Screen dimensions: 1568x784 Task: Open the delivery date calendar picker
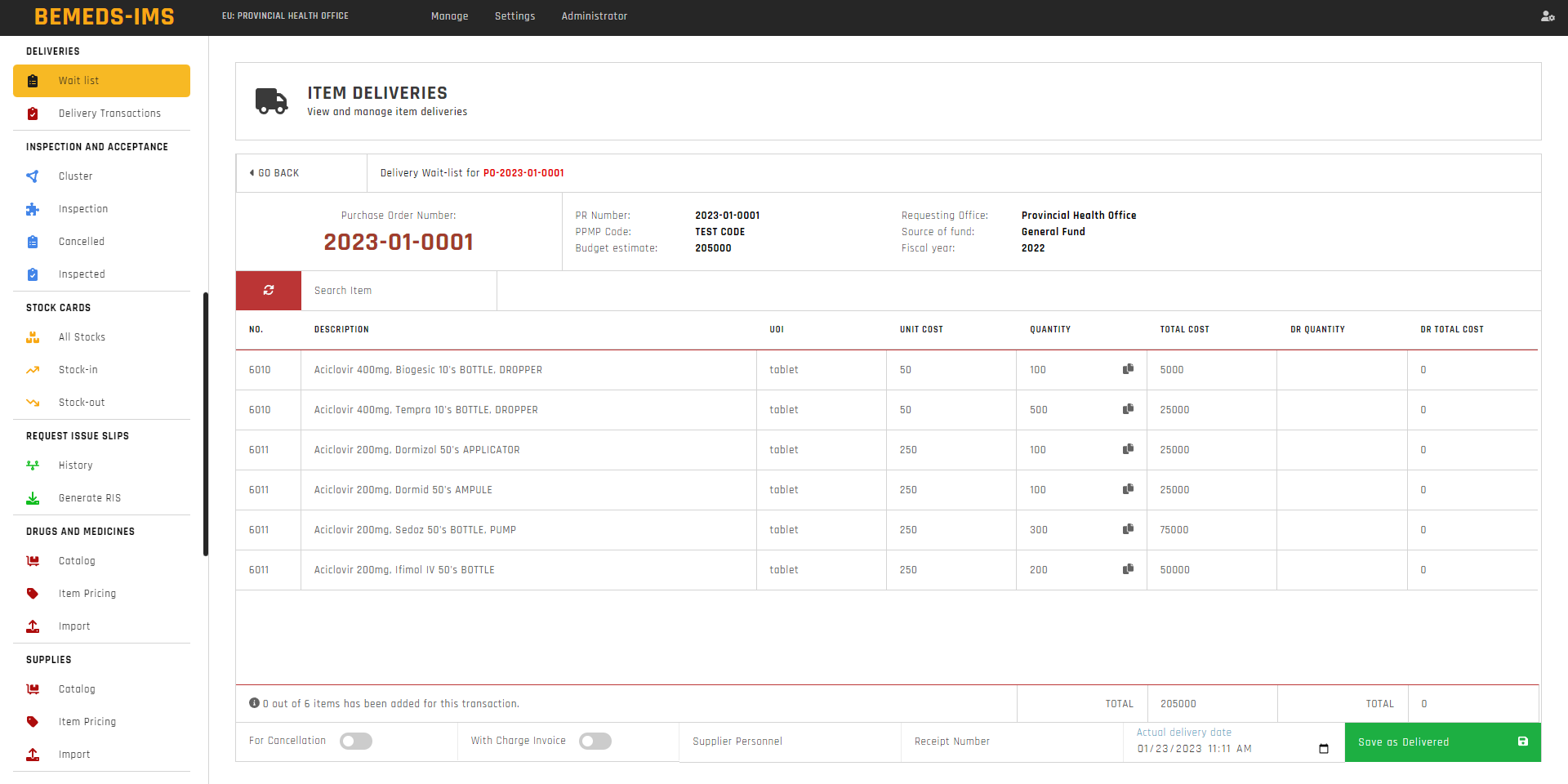1323,749
